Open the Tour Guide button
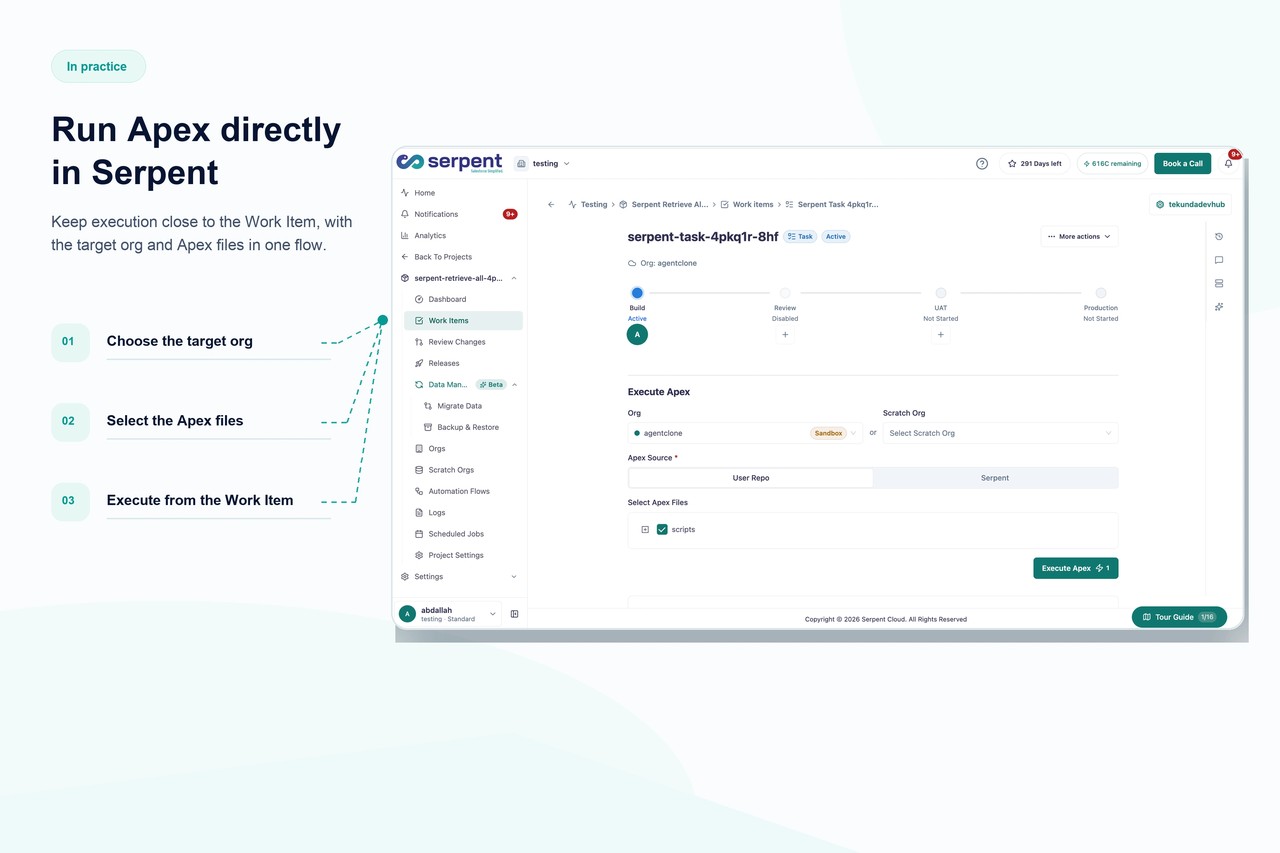Image resolution: width=1280 pixels, height=853 pixels. [x=1179, y=617]
